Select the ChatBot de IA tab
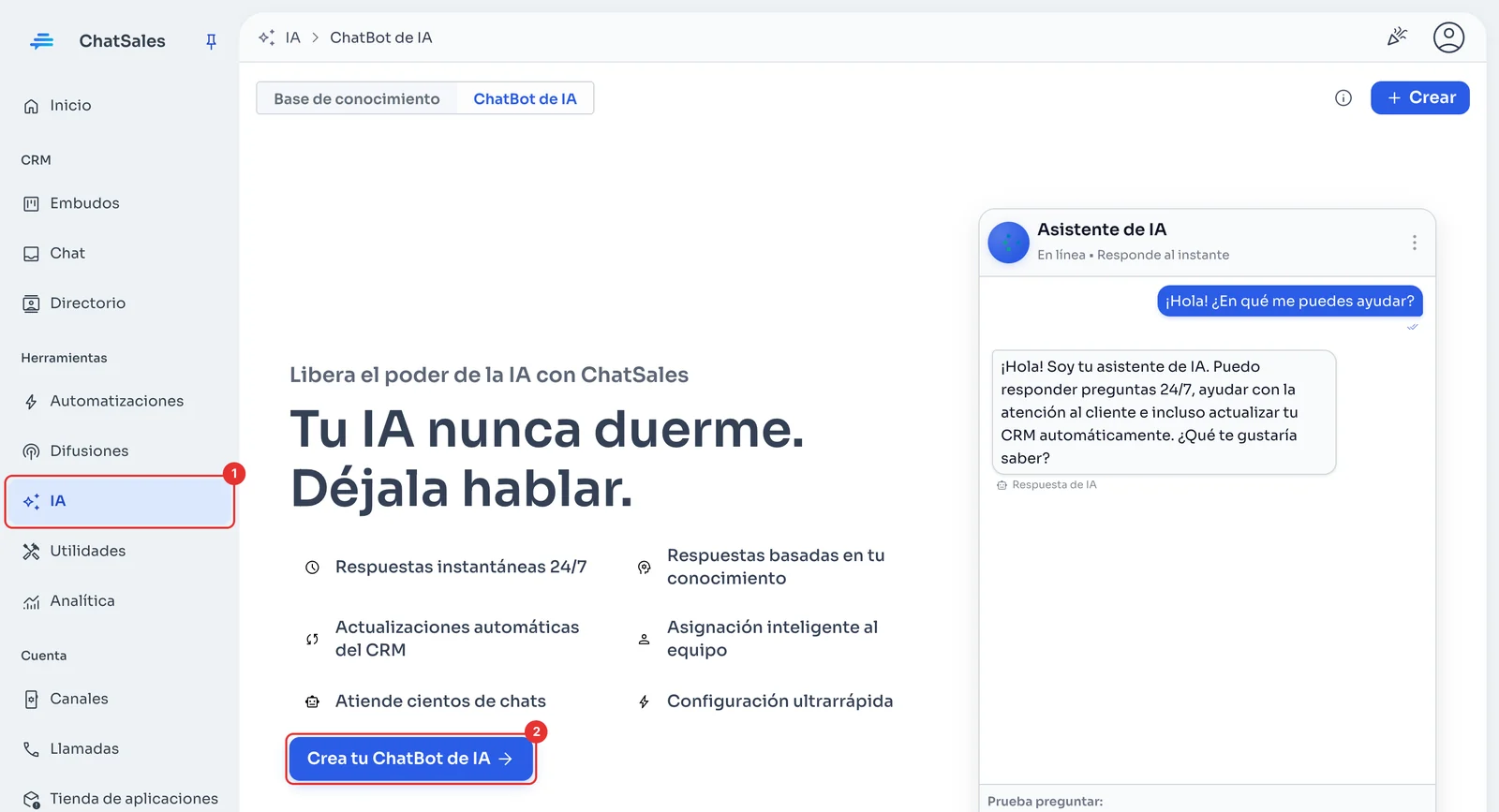Image resolution: width=1499 pixels, height=812 pixels. 525,98
